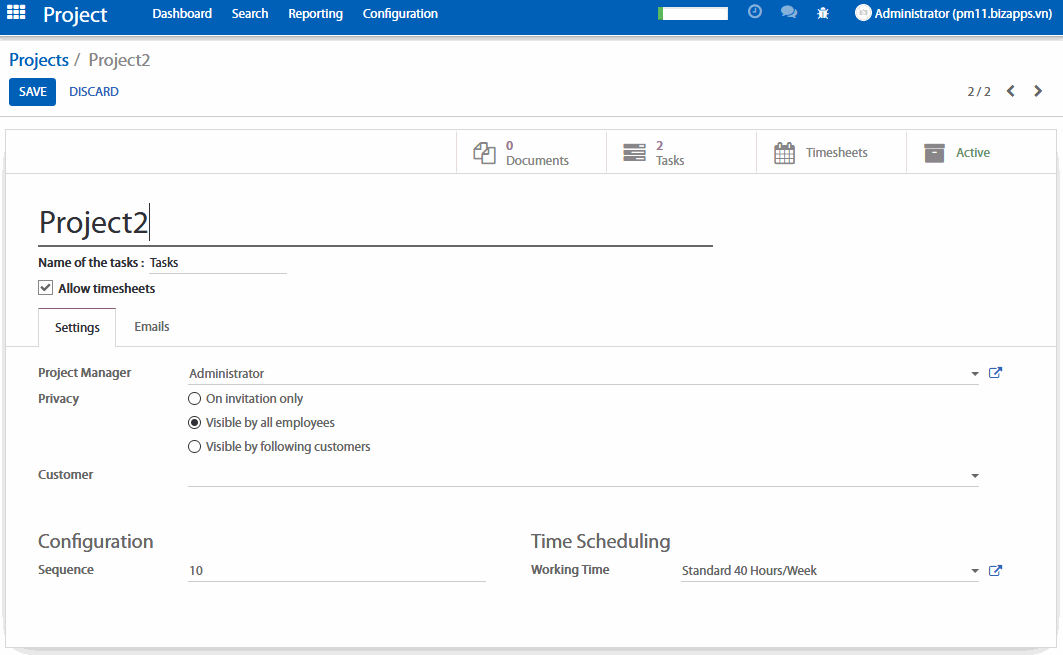Select On invitation only privacy
The width and height of the screenshot is (1063, 655).
[x=195, y=399]
